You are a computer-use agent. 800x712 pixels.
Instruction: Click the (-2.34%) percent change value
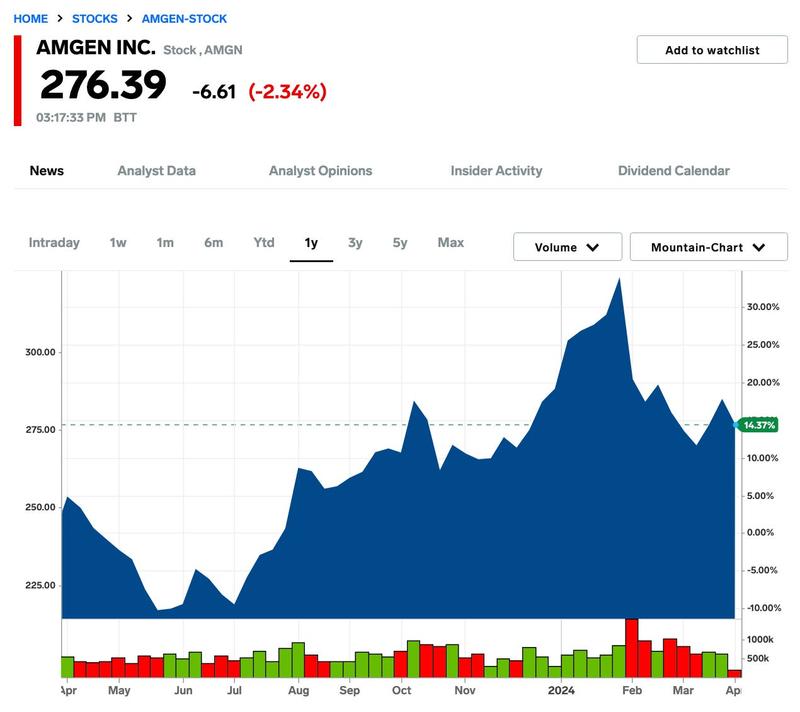[x=287, y=92]
